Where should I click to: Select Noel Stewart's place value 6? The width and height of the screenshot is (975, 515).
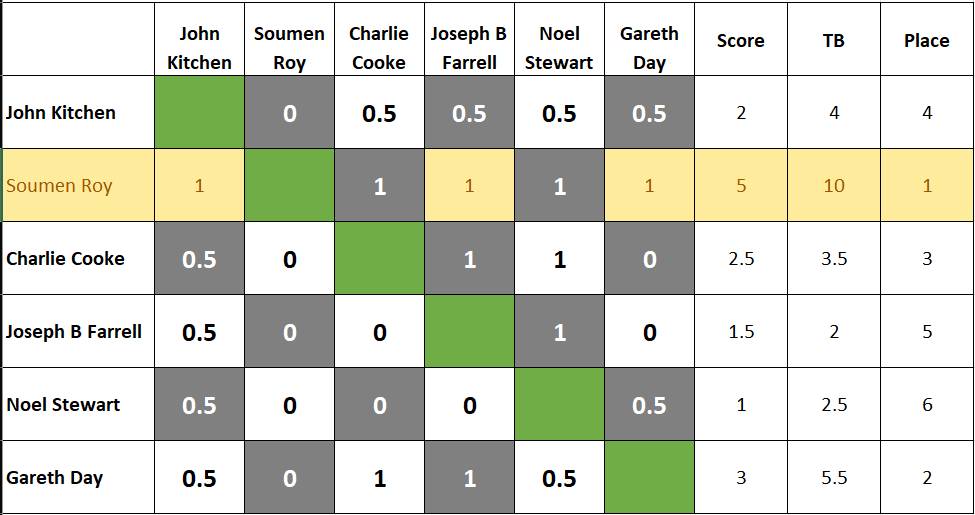[926, 405]
